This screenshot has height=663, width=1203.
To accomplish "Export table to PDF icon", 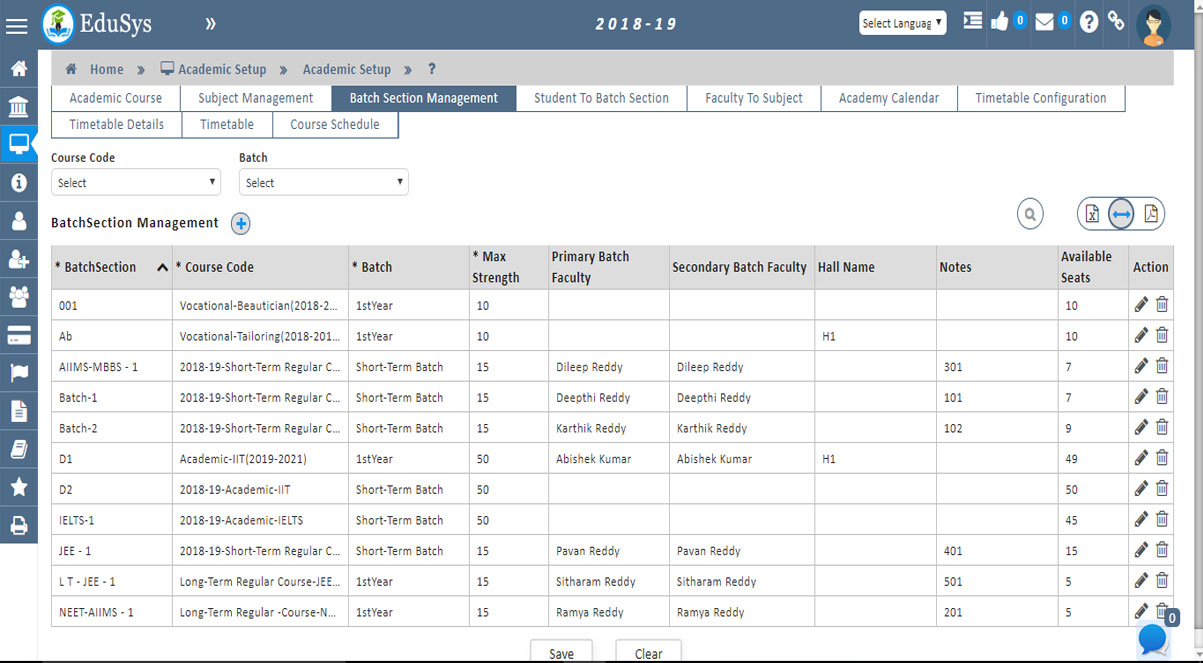I will [1150, 213].
